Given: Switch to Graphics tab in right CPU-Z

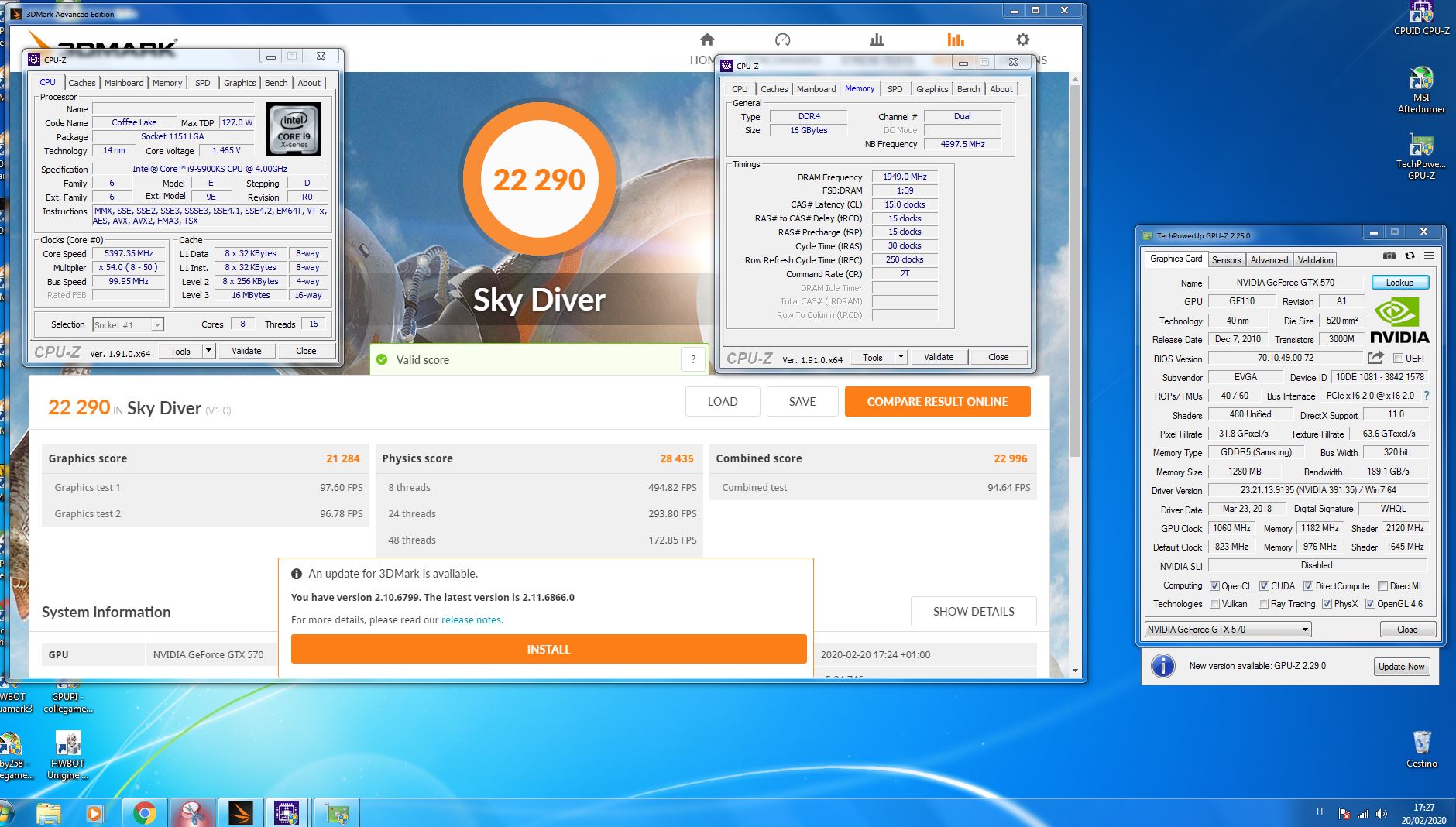Looking at the screenshot, I should point(932,89).
